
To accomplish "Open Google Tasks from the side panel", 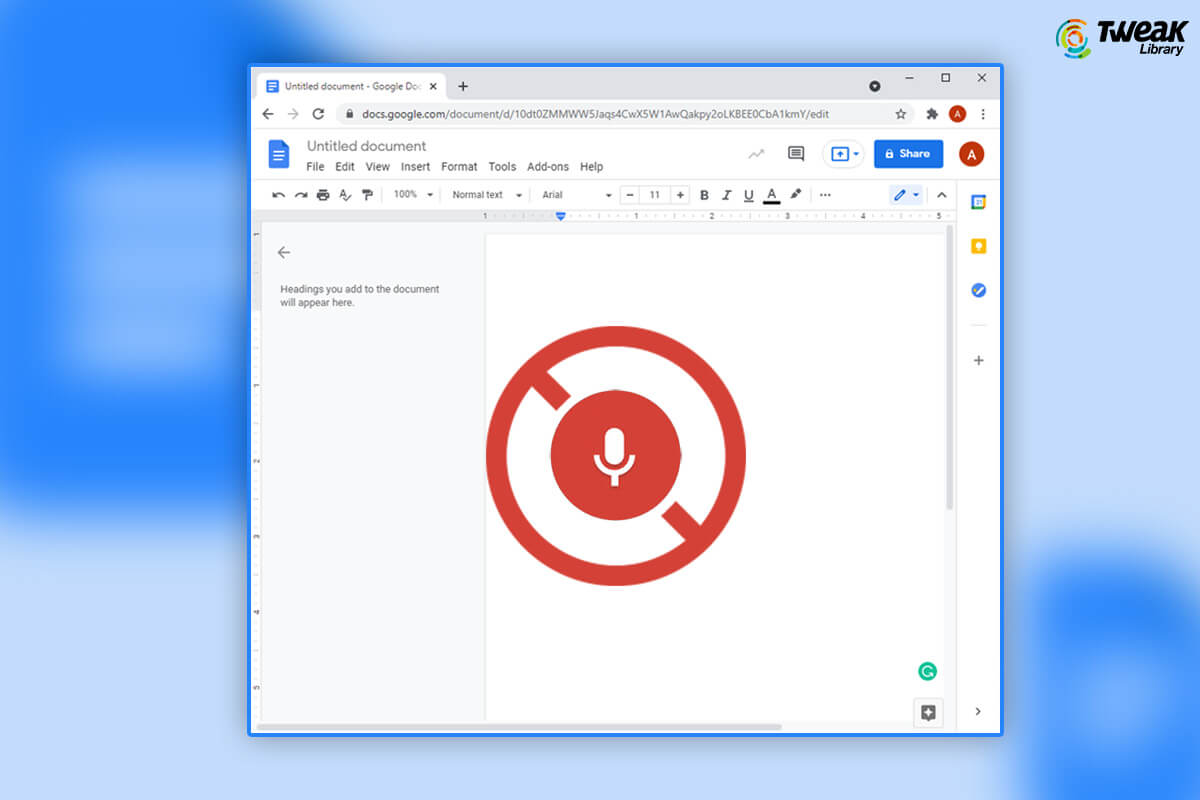I will pos(979,290).
